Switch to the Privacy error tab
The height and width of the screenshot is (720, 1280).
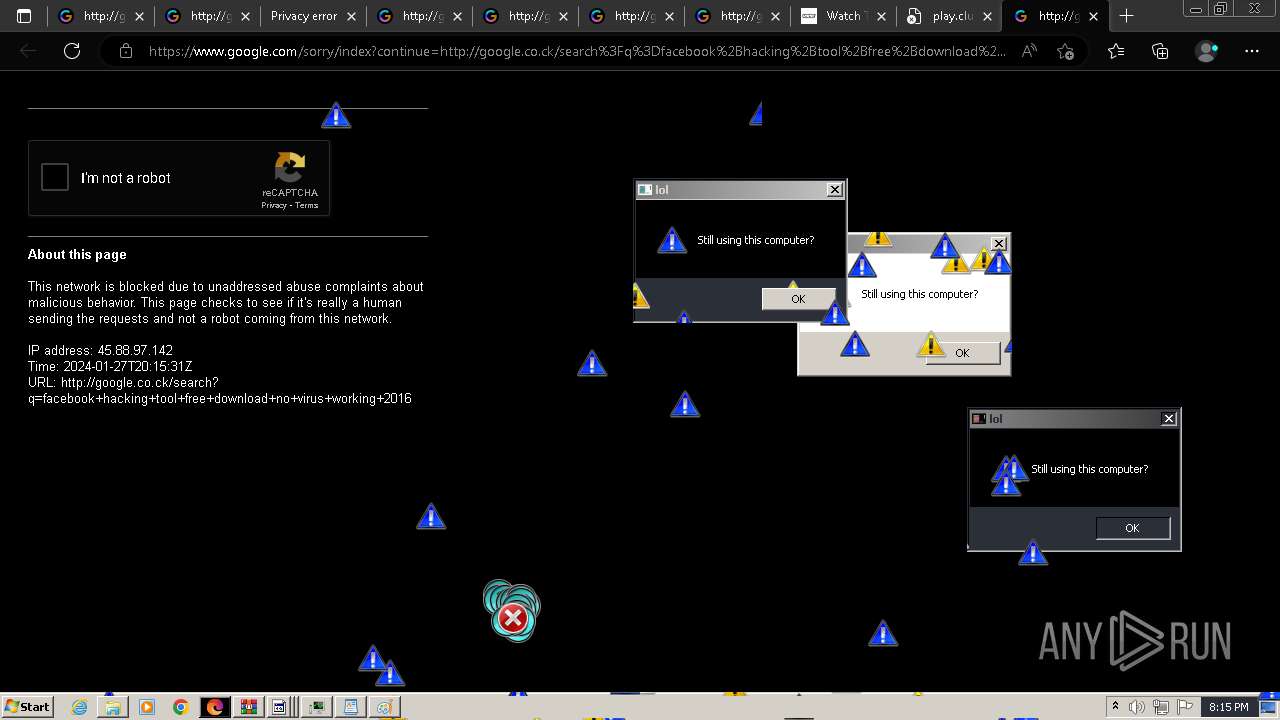[304, 16]
